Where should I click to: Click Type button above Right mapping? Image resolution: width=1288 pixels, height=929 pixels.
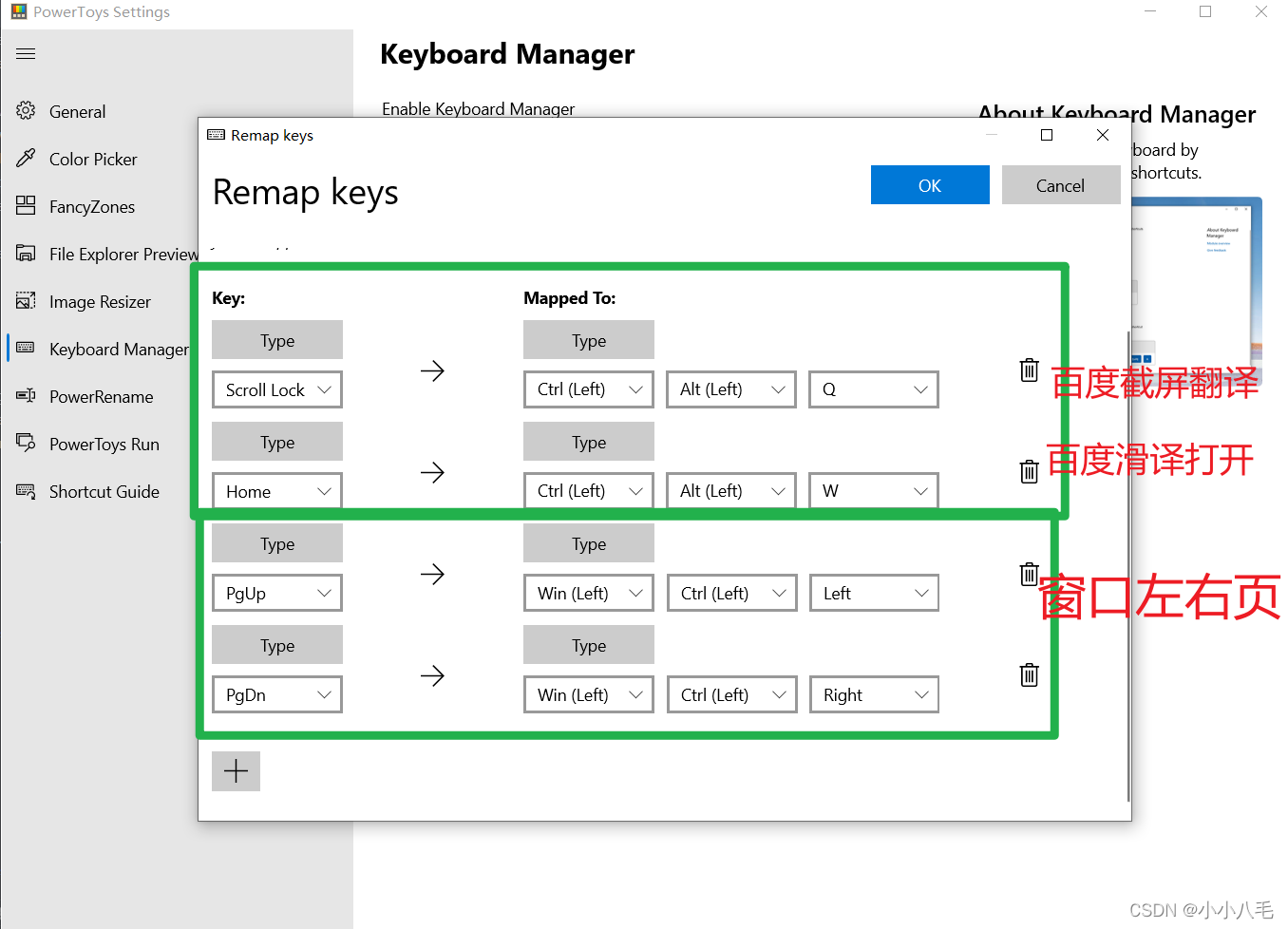589,645
